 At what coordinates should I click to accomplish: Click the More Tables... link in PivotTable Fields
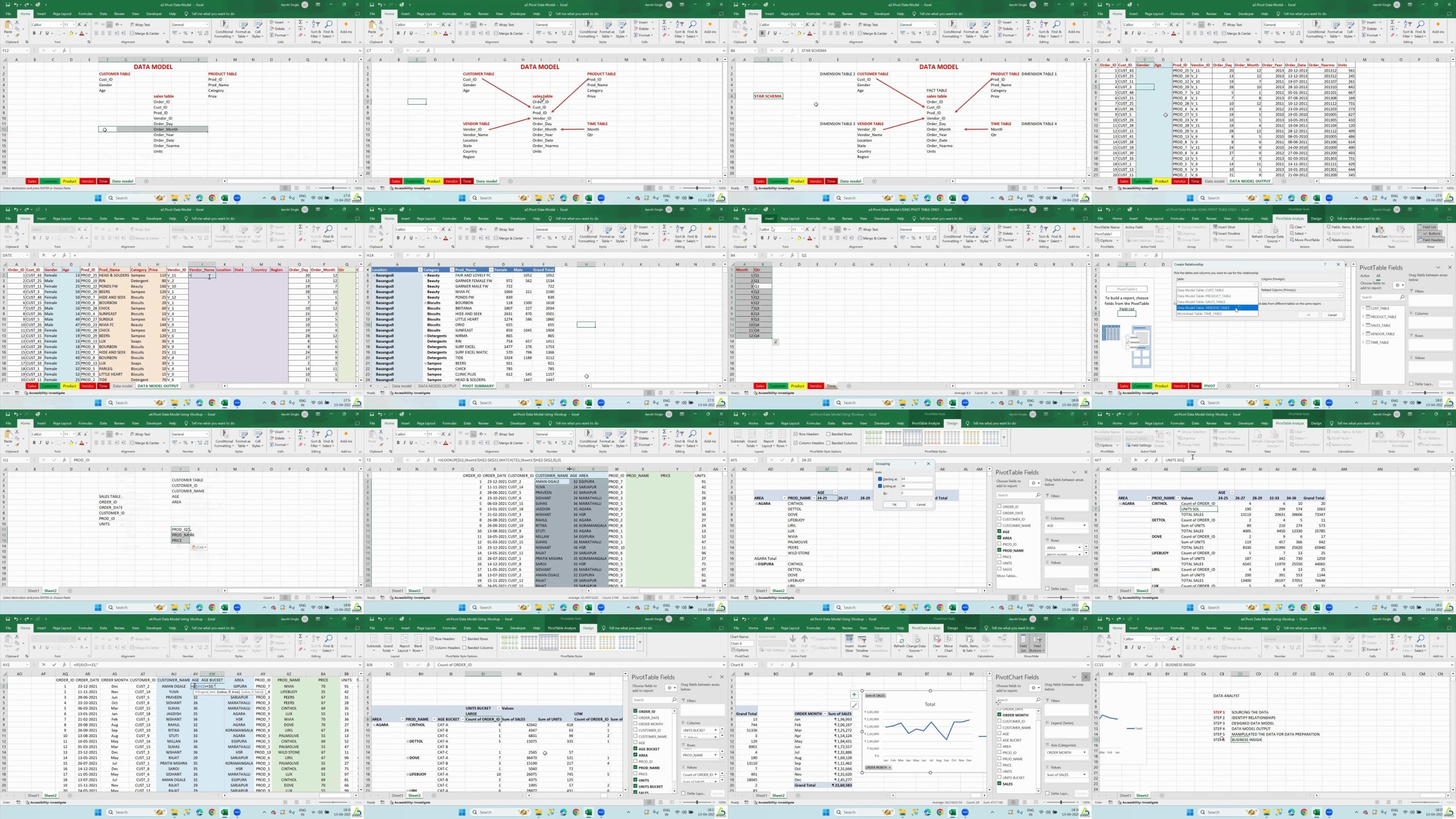1007,576
